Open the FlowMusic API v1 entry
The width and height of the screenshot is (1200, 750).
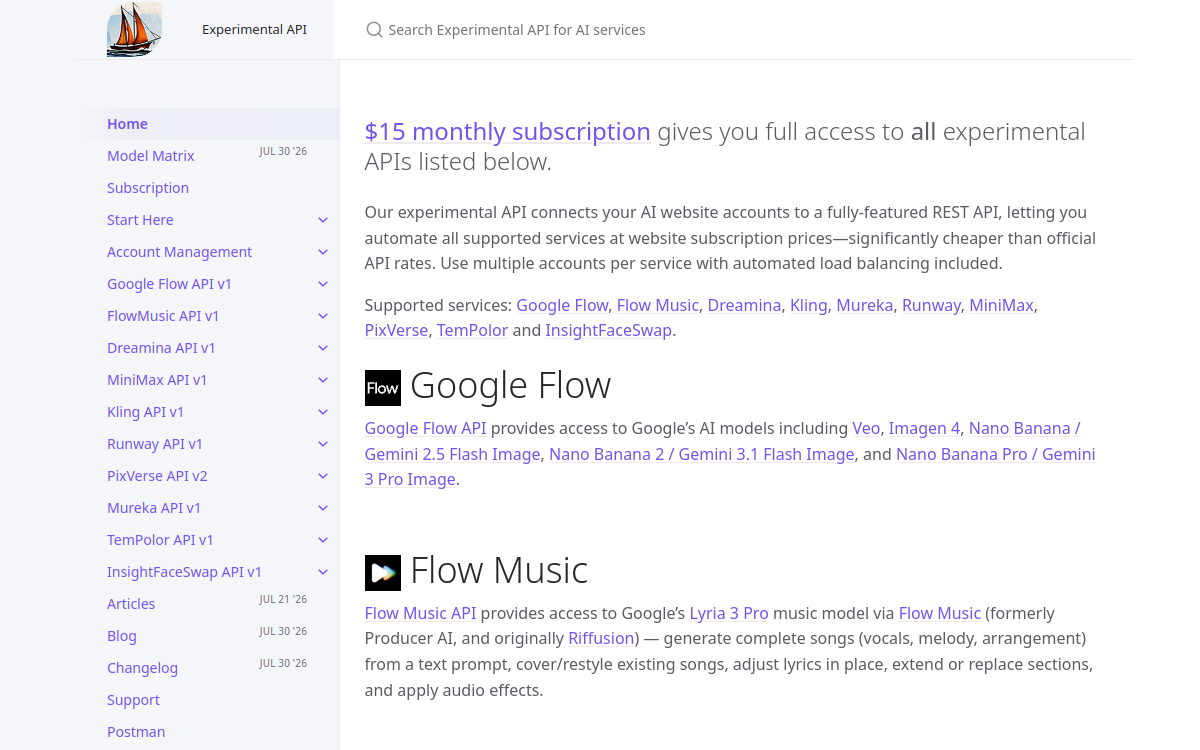[x=163, y=316]
